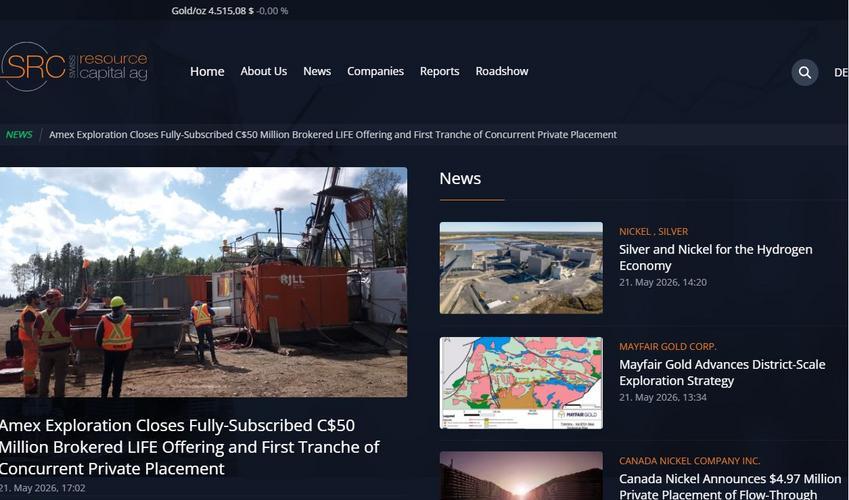Image resolution: width=849 pixels, height=500 pixels.
Task: Open the About Us menu
Action: coord(264,72)
